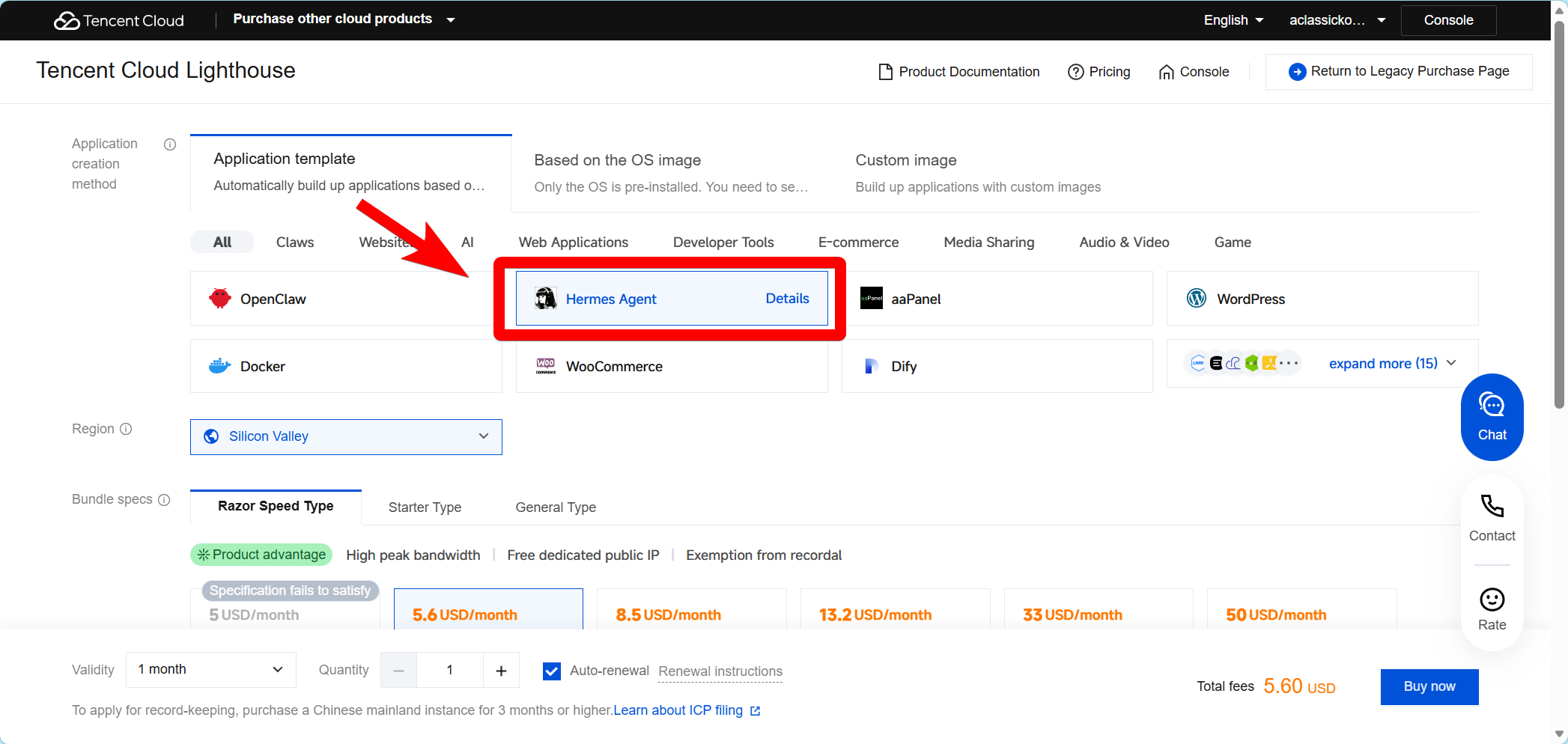Switch to the Developer Tools category
Image resolution: width=1568 pixels, height=744 pixels.
(723, 243)
